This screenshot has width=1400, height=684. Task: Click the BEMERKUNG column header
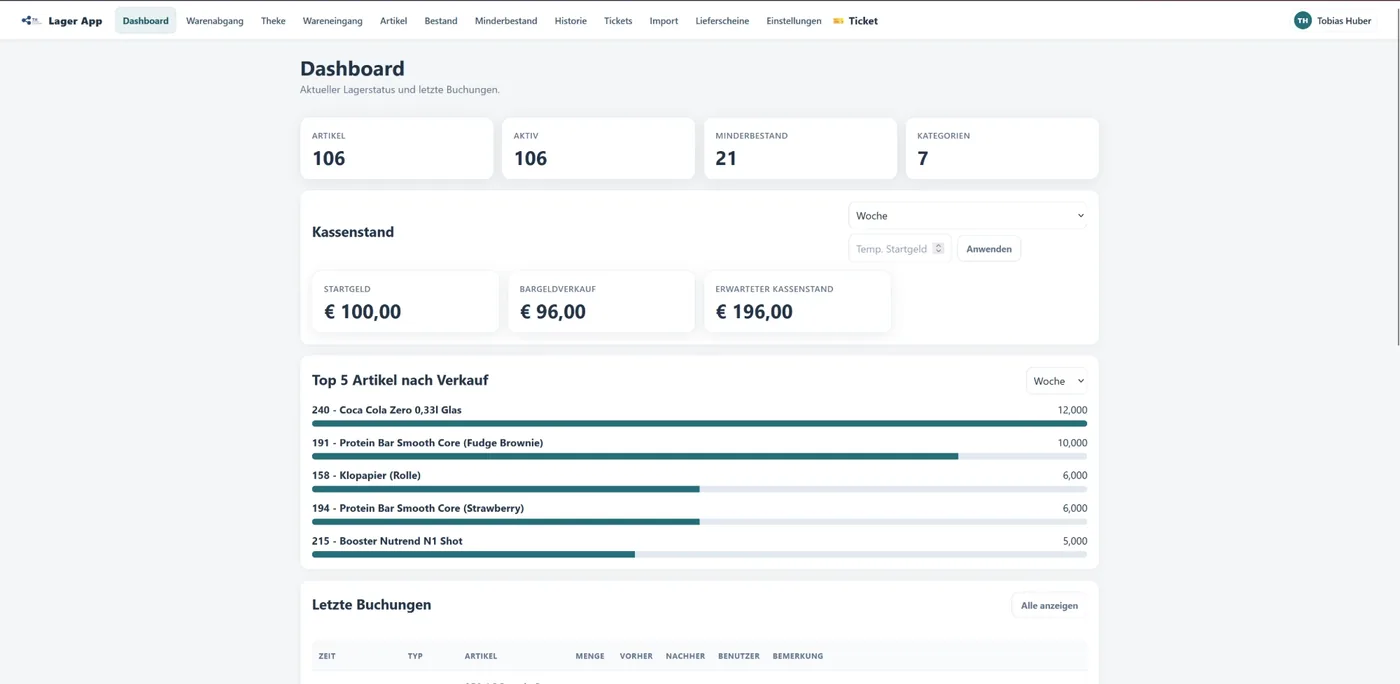pos(797,656)
